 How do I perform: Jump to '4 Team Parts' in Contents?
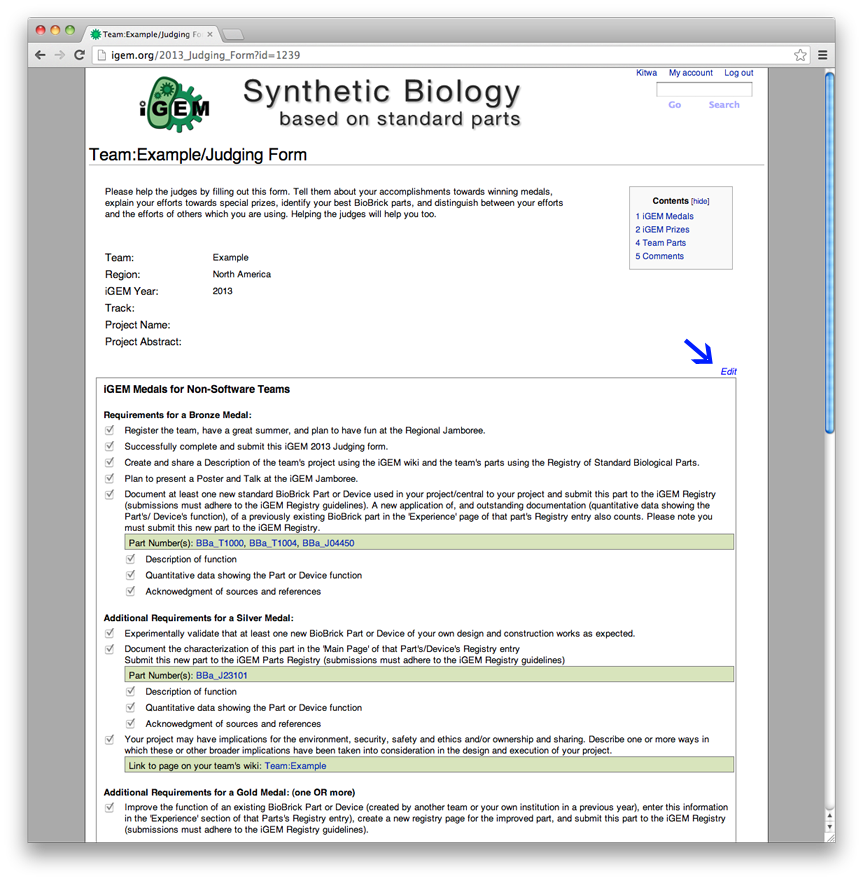click(x=660, y=243)
